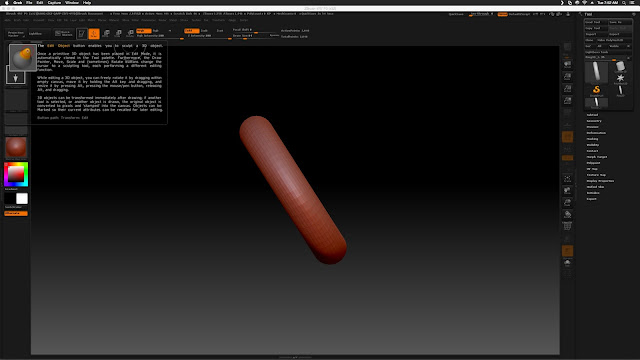Click the Frame icon on right shelf

(567, 179)
